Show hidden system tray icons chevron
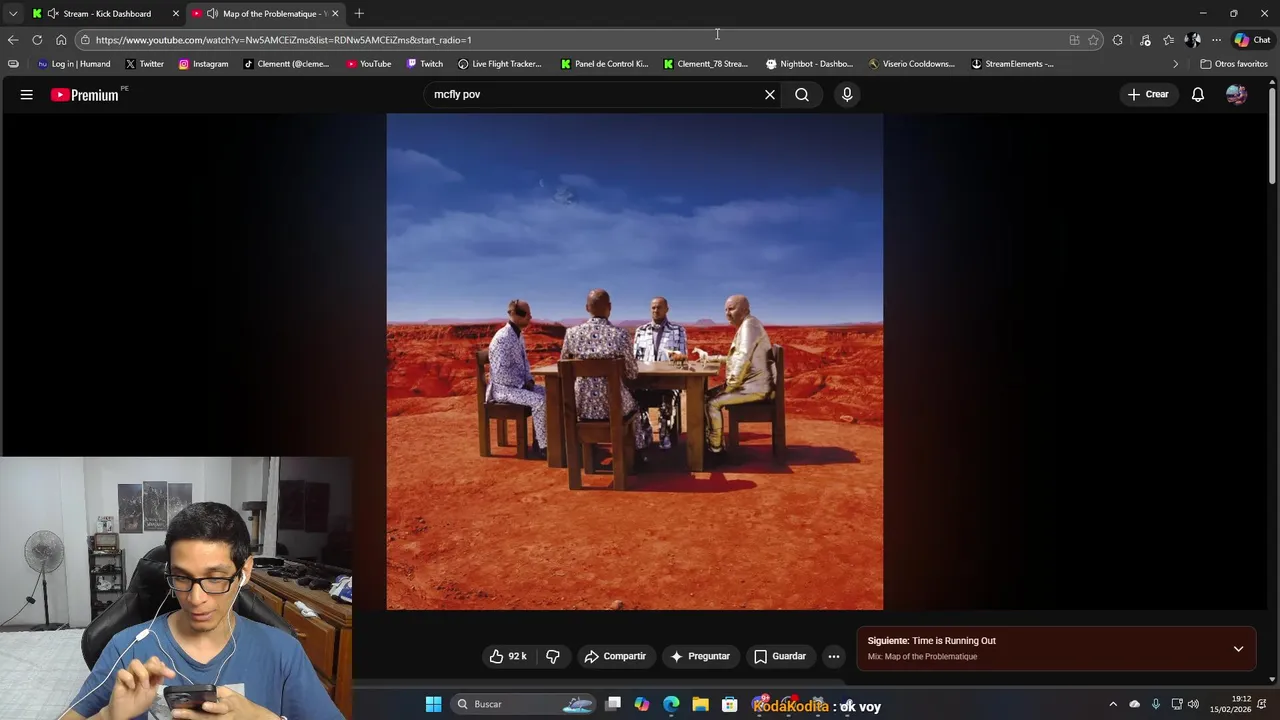 (1113, 704)
